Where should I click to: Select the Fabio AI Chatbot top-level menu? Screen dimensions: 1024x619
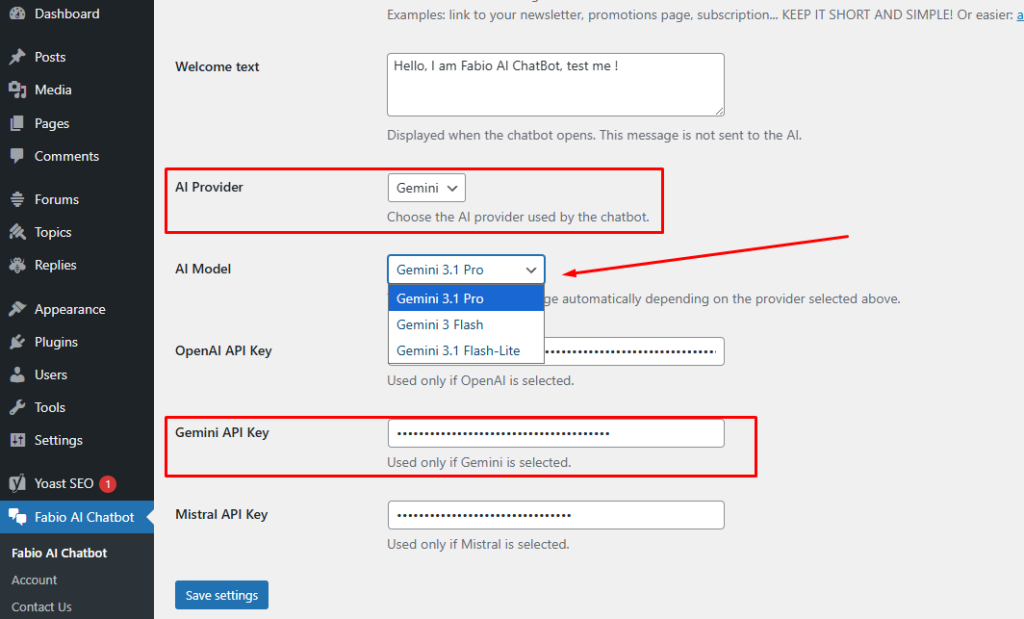click(77, 516)
